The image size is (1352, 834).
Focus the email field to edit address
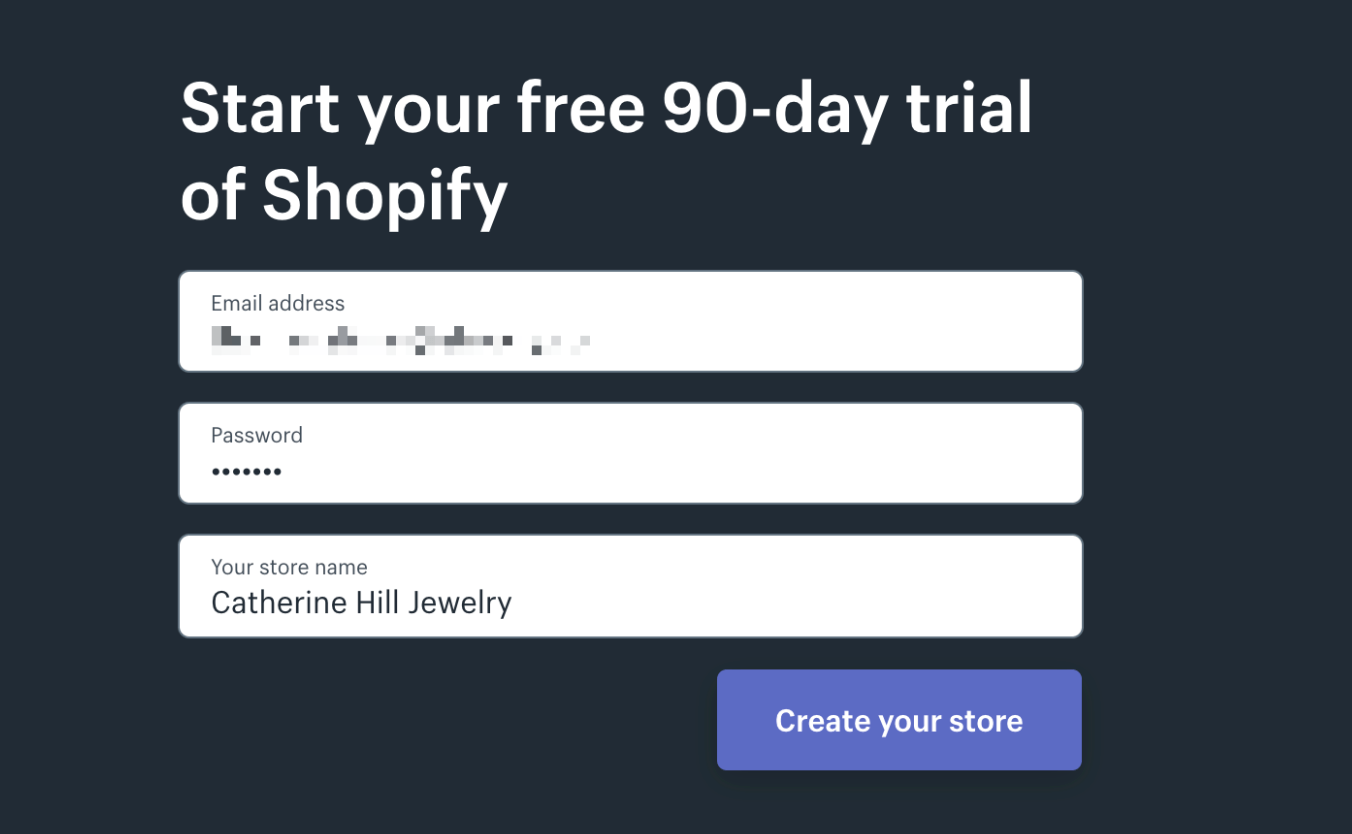tap(630, 320)
